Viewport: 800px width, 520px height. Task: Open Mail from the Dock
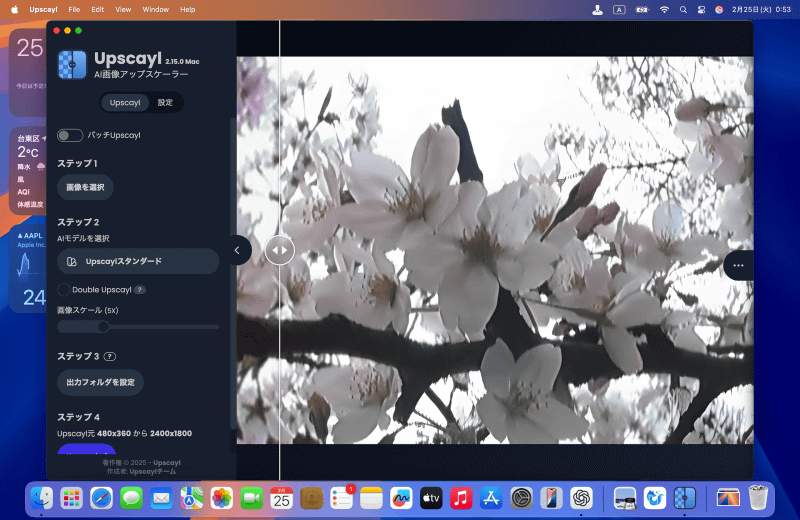161,498
